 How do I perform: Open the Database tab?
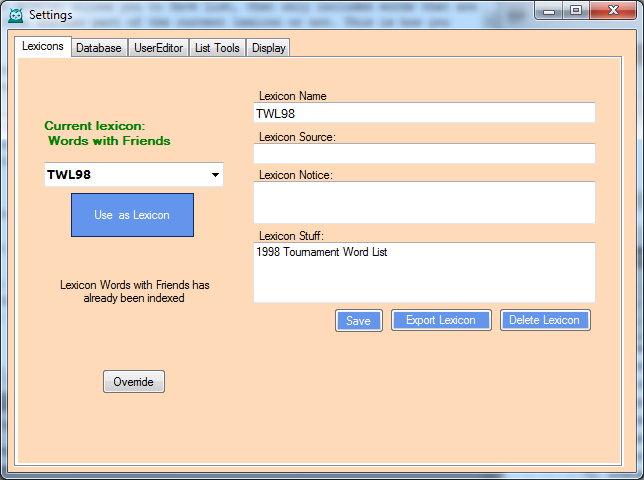coord(99,48)
